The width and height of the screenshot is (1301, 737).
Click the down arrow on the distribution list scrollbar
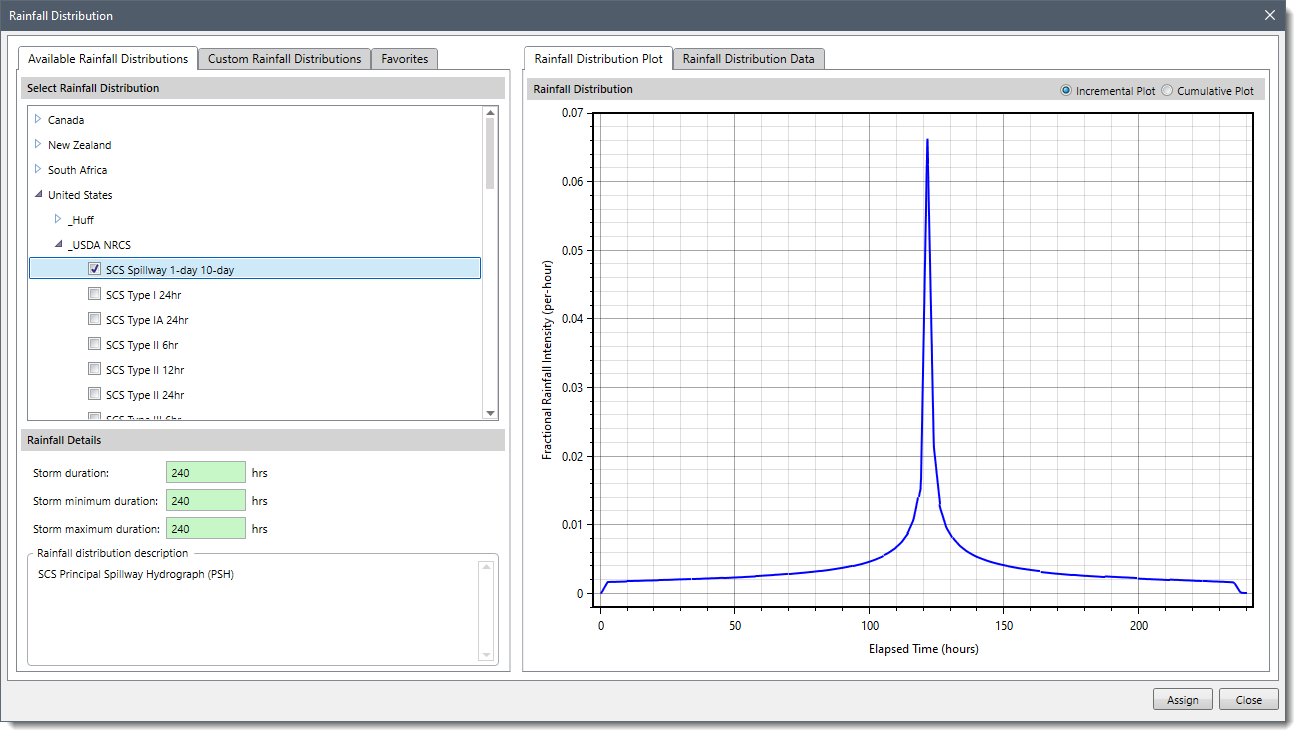tap(490, 412)
